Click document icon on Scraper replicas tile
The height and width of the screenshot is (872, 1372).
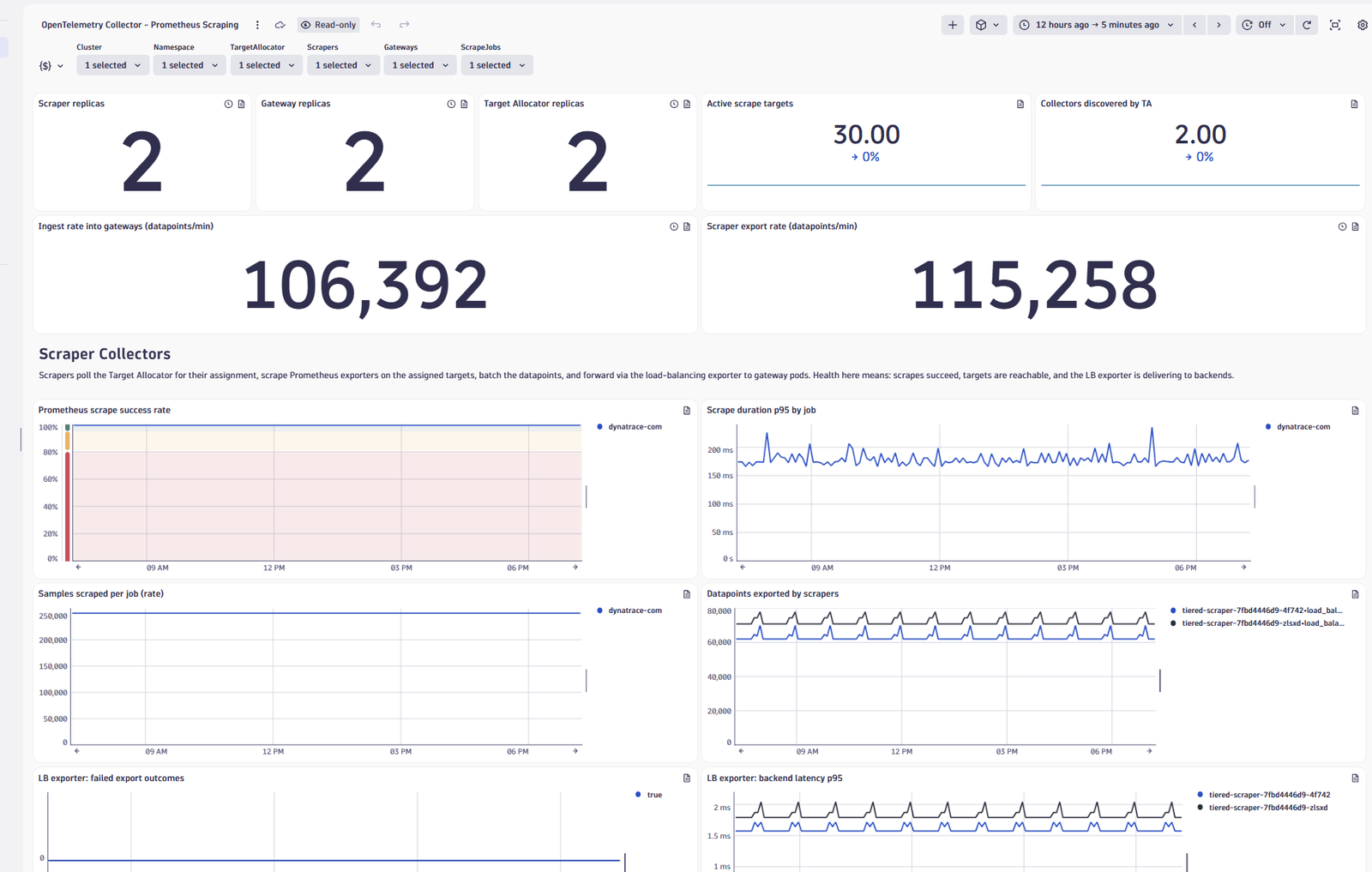click(242, 104)
